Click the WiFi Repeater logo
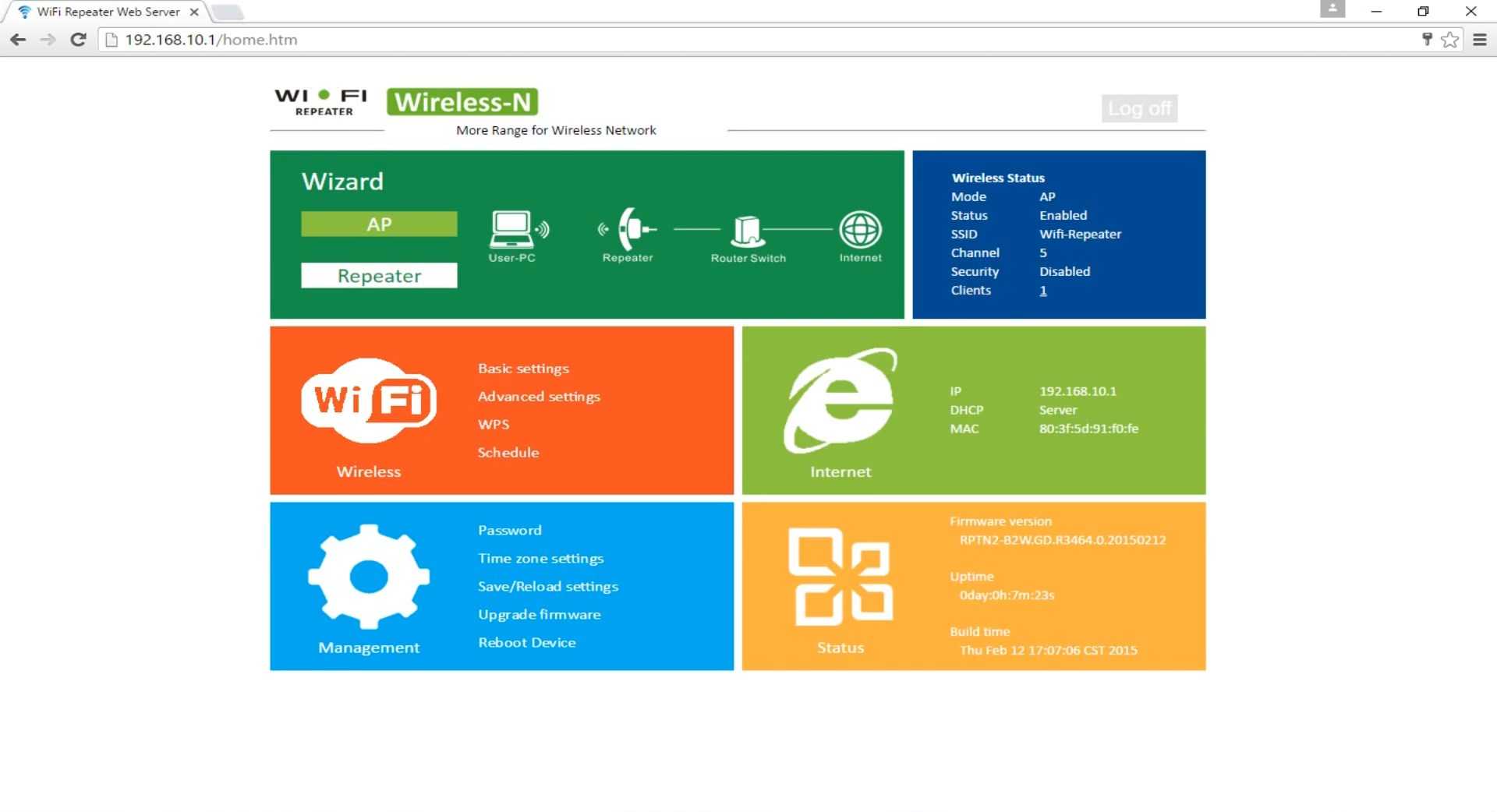The width and height of the screenshot is (1497, 812). tap(321, 101)
